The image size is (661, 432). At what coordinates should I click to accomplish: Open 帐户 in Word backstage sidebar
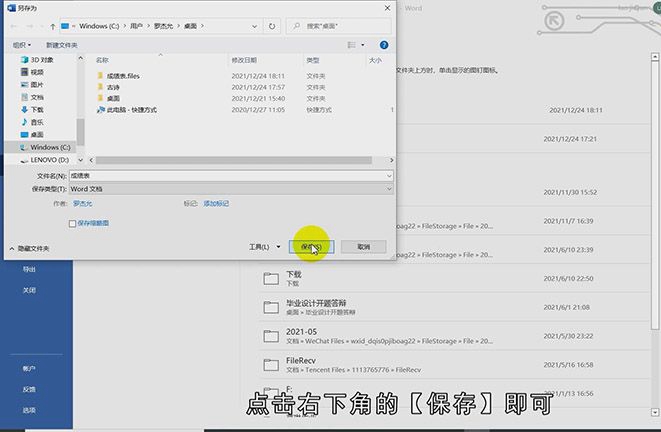coord(29,369)
